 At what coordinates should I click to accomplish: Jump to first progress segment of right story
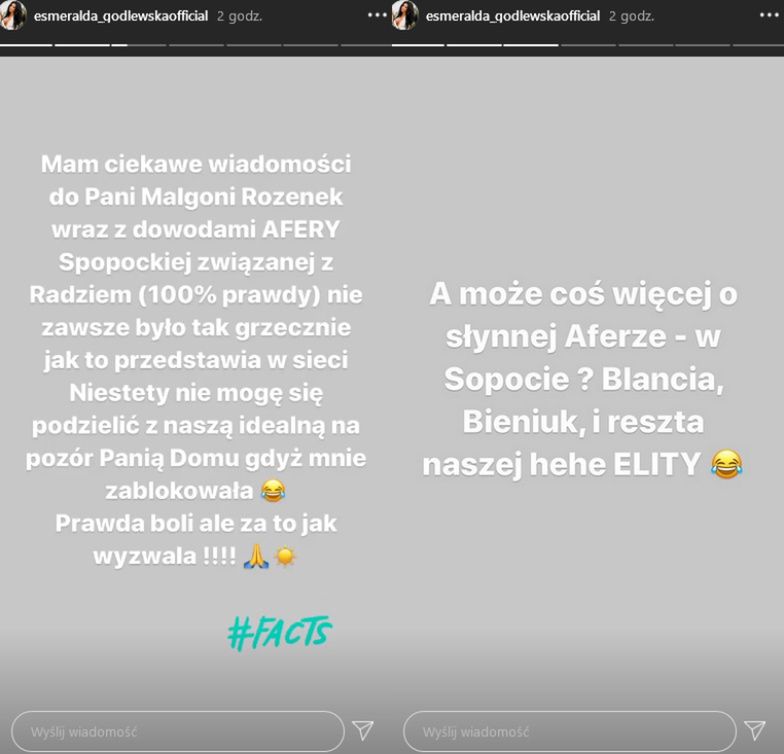point(418,45)
